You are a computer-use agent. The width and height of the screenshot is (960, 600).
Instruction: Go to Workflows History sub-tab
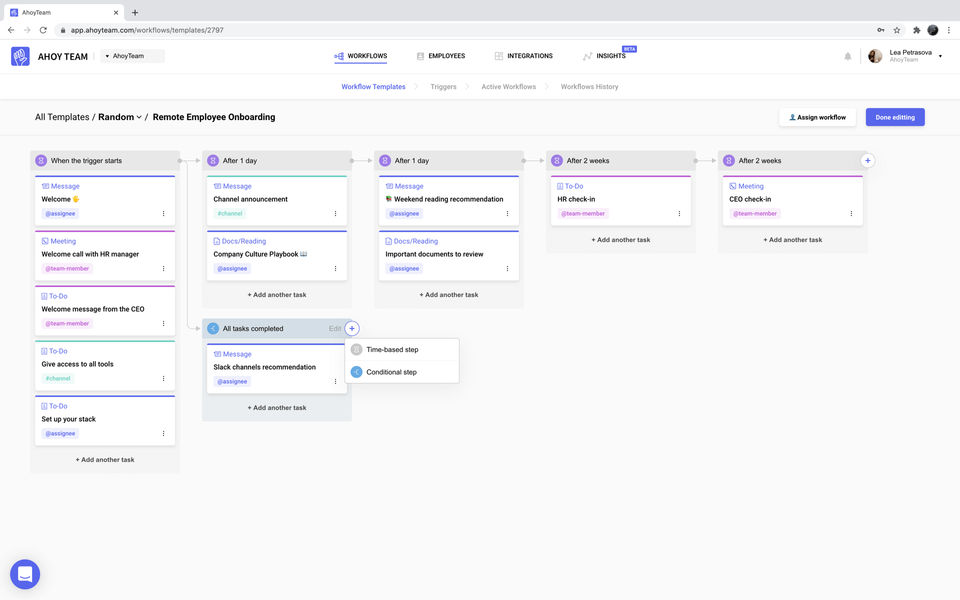[590, 87]
